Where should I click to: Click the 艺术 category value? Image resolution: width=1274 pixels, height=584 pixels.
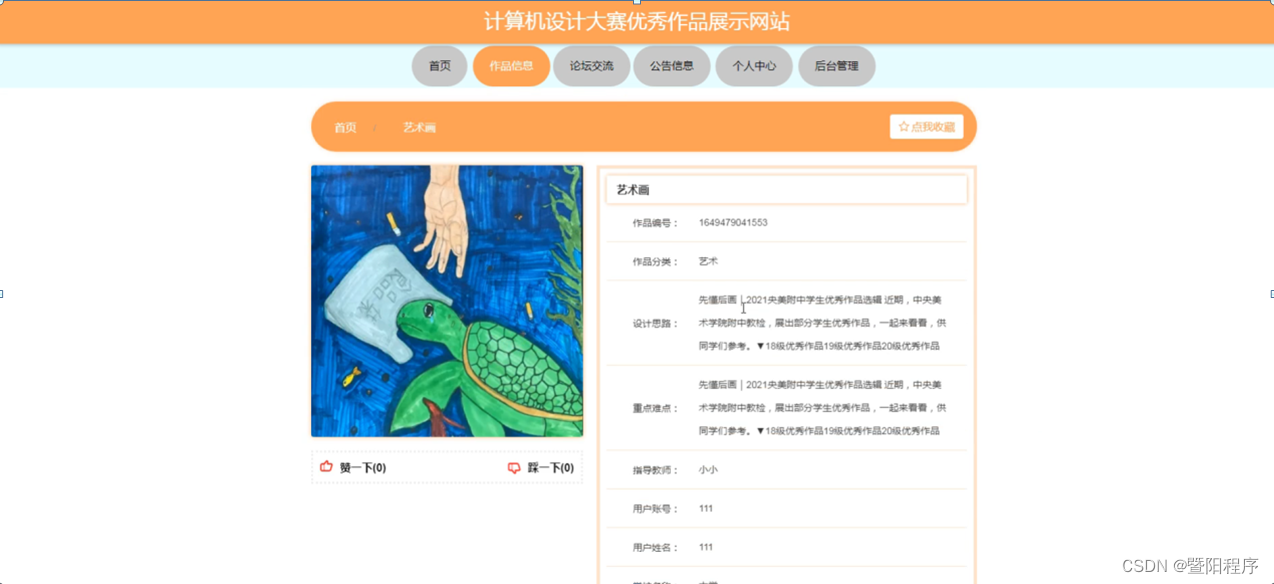[708, 262]
